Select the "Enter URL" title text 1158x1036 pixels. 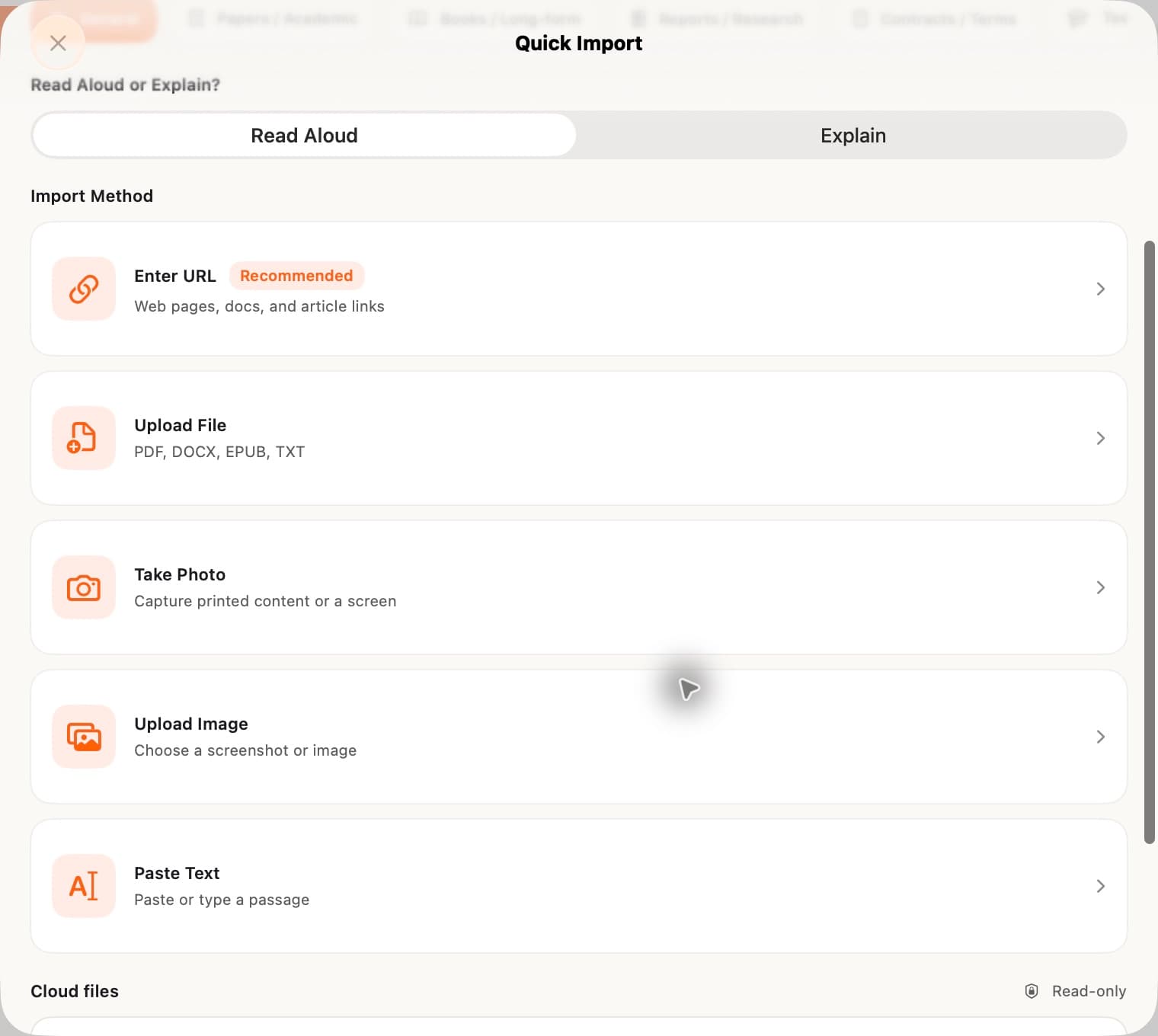point(175,276)
